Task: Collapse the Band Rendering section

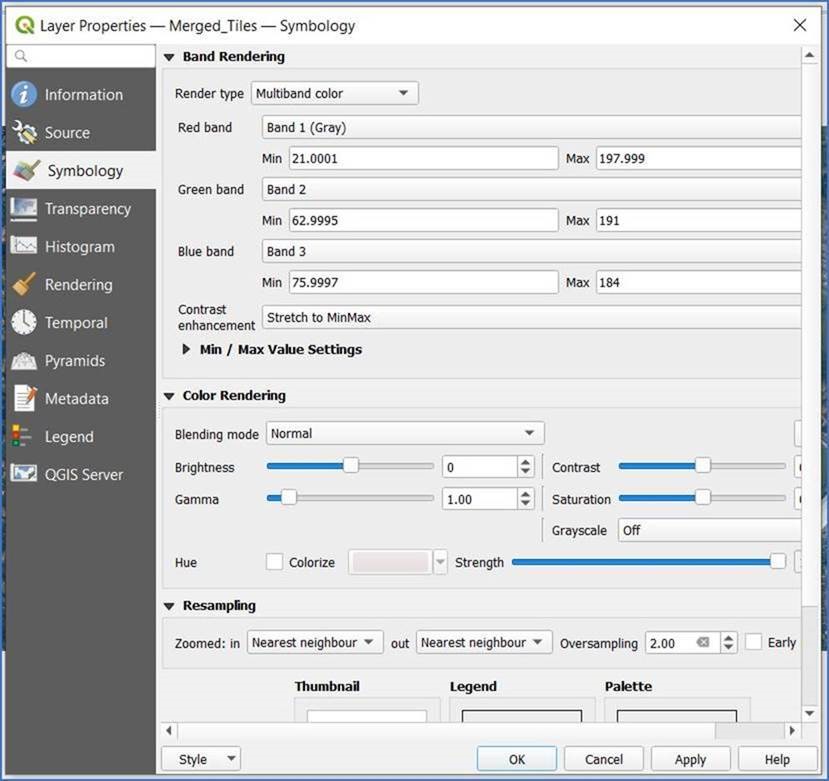Action: (x=169, y=57)
